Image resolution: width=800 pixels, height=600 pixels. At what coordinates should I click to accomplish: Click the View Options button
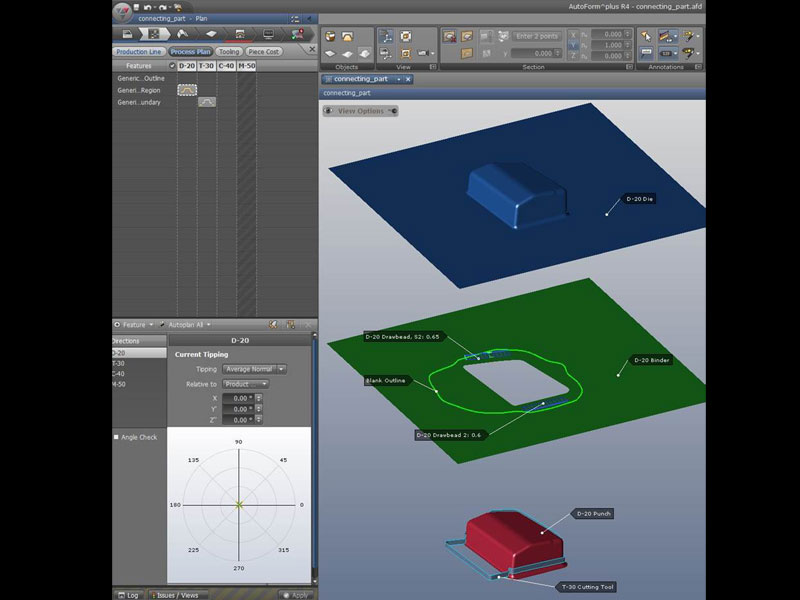361,111
